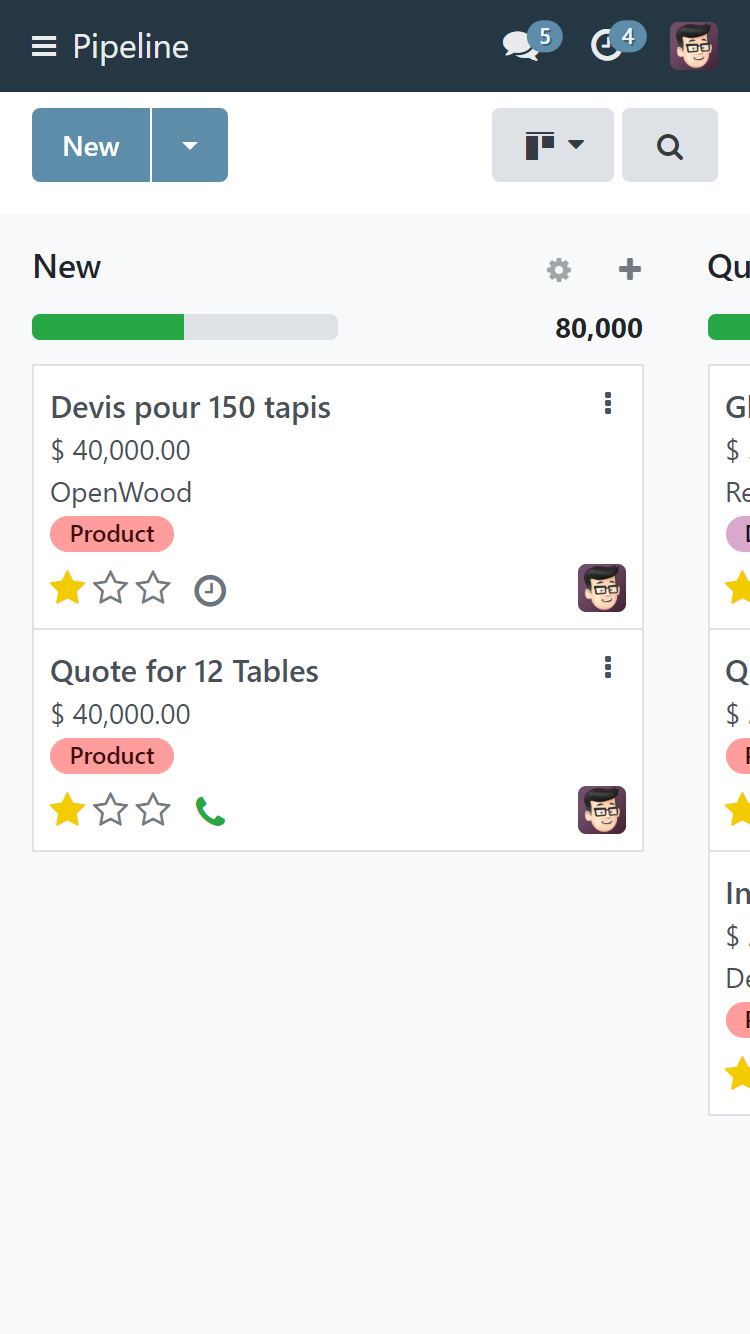Screen dimensions: 750x1334
Task: Click the green phone icon on Quote card
Action: tap(210, 811)
